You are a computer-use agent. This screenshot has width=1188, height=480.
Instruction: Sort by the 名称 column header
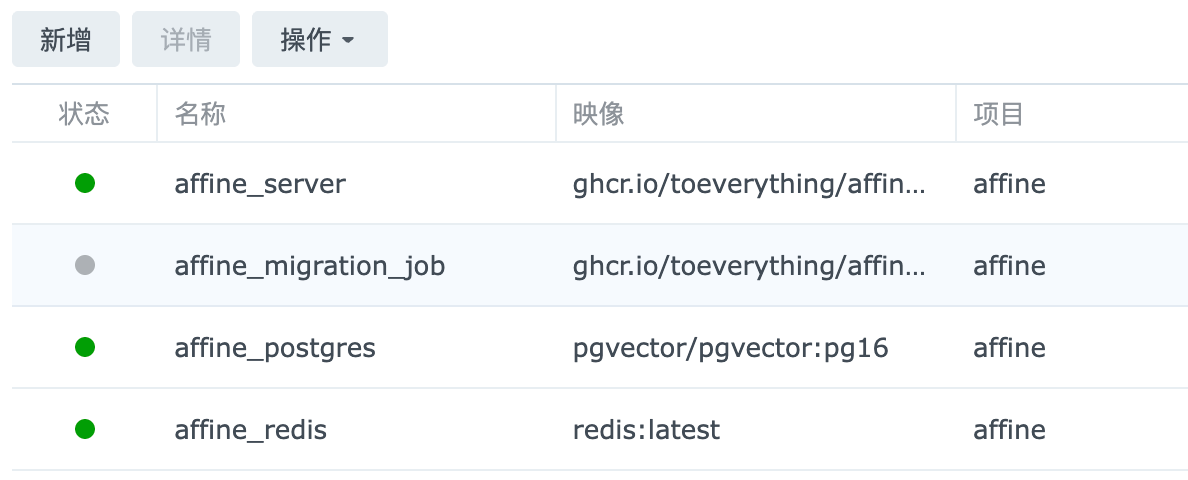point(200,114)
